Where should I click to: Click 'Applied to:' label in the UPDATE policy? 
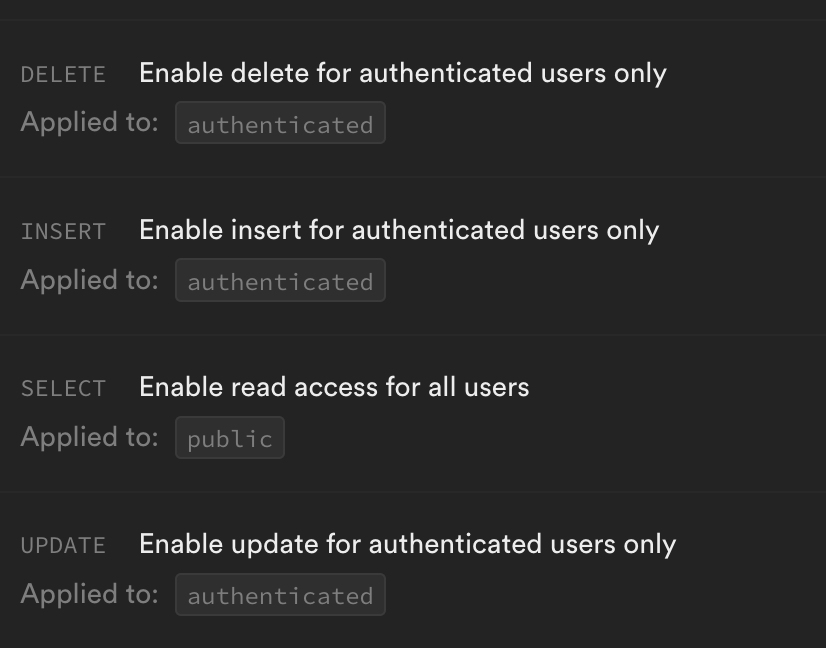pyautogui.click(x=89, y=593)
